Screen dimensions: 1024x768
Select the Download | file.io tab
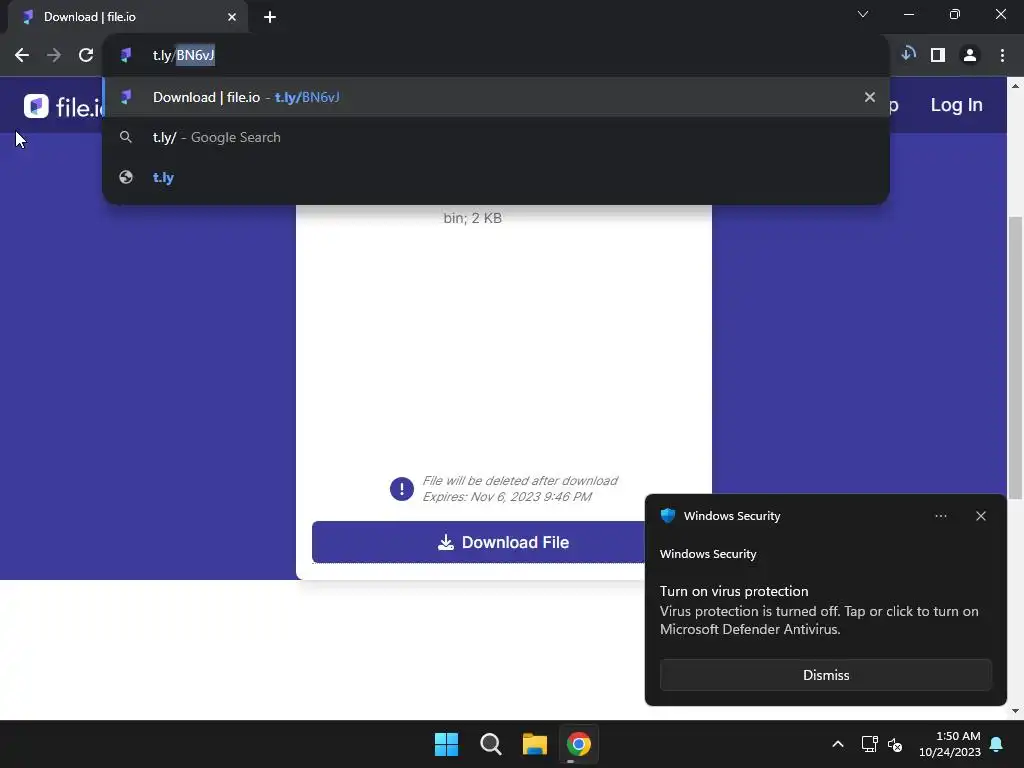[127, 17]
